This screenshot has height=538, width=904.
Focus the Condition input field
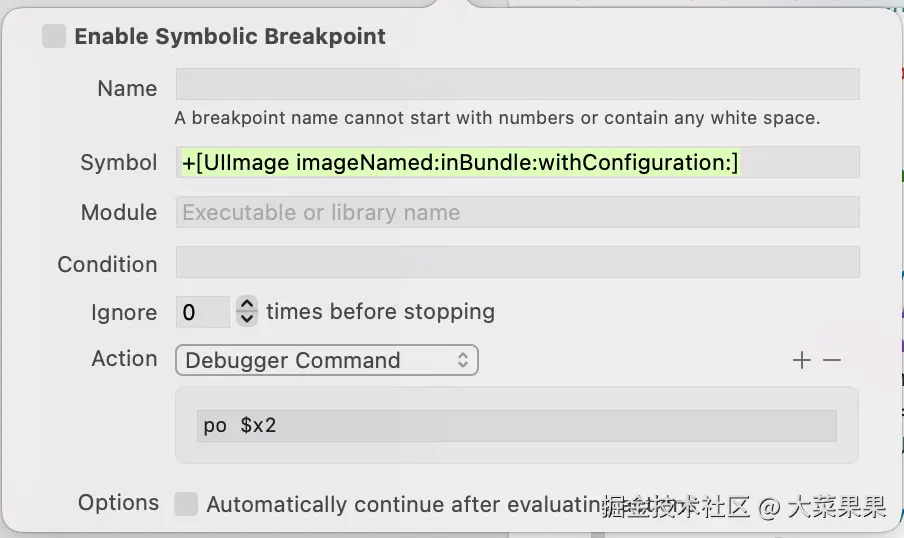(x=517, y=263)
